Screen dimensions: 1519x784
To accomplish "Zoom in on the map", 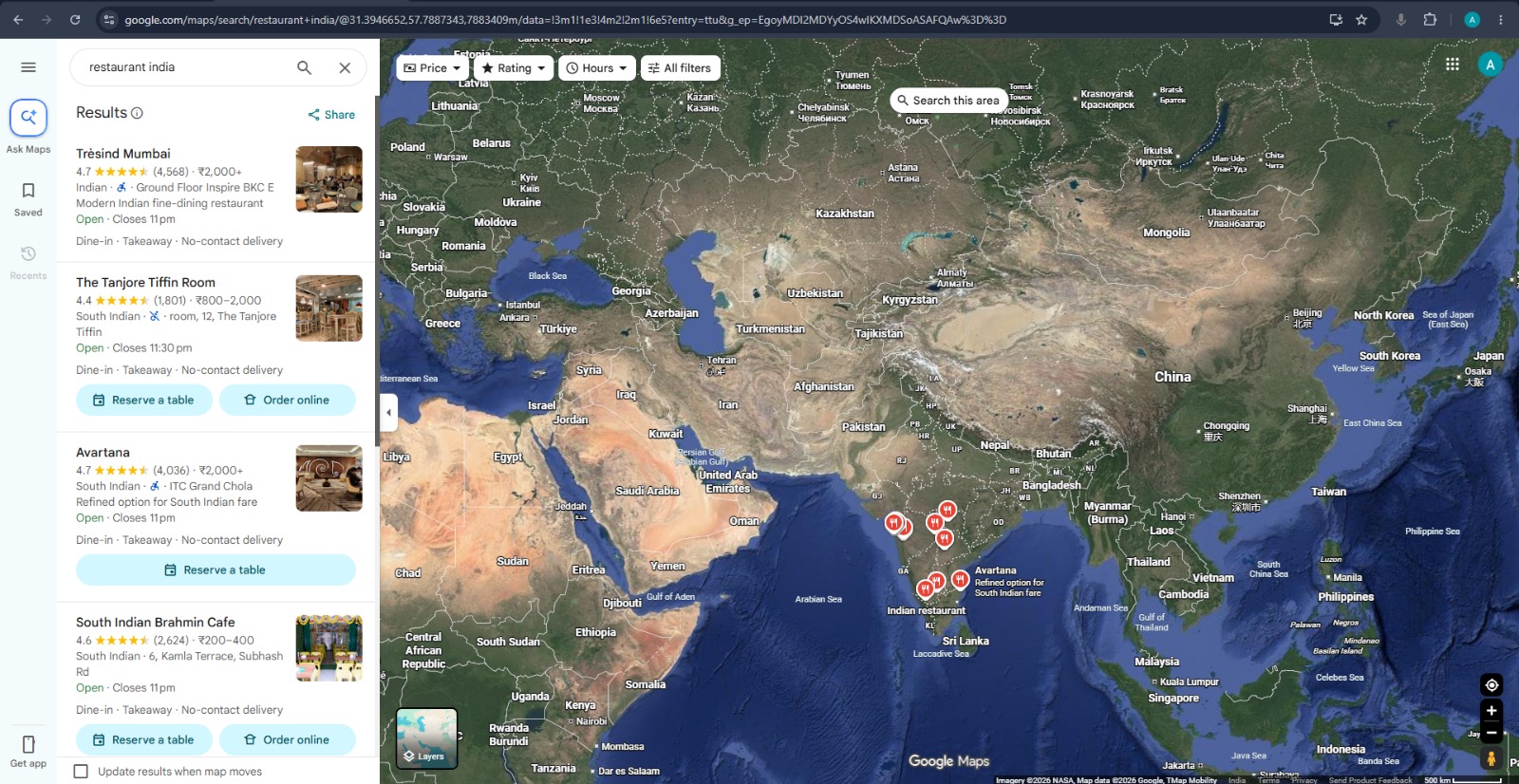I will (x=1491, y=711).
